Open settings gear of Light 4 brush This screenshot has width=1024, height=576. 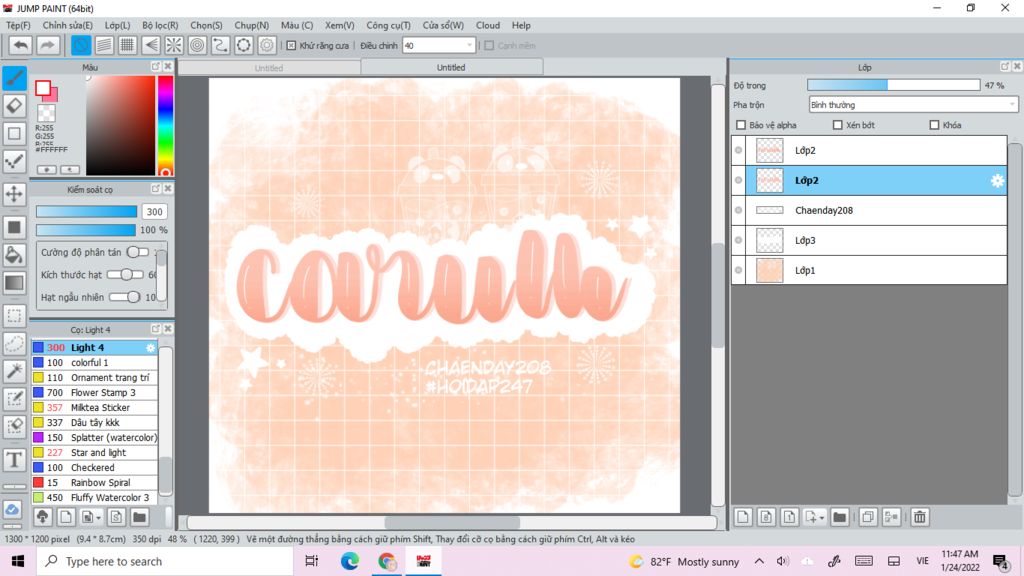(x=150, y=347)
